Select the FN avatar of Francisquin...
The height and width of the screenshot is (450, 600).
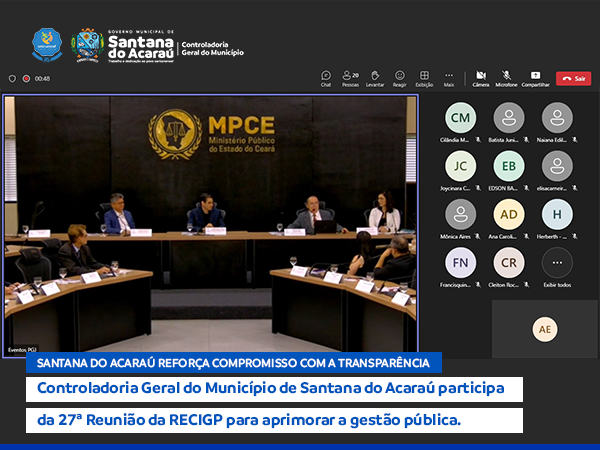460,262
